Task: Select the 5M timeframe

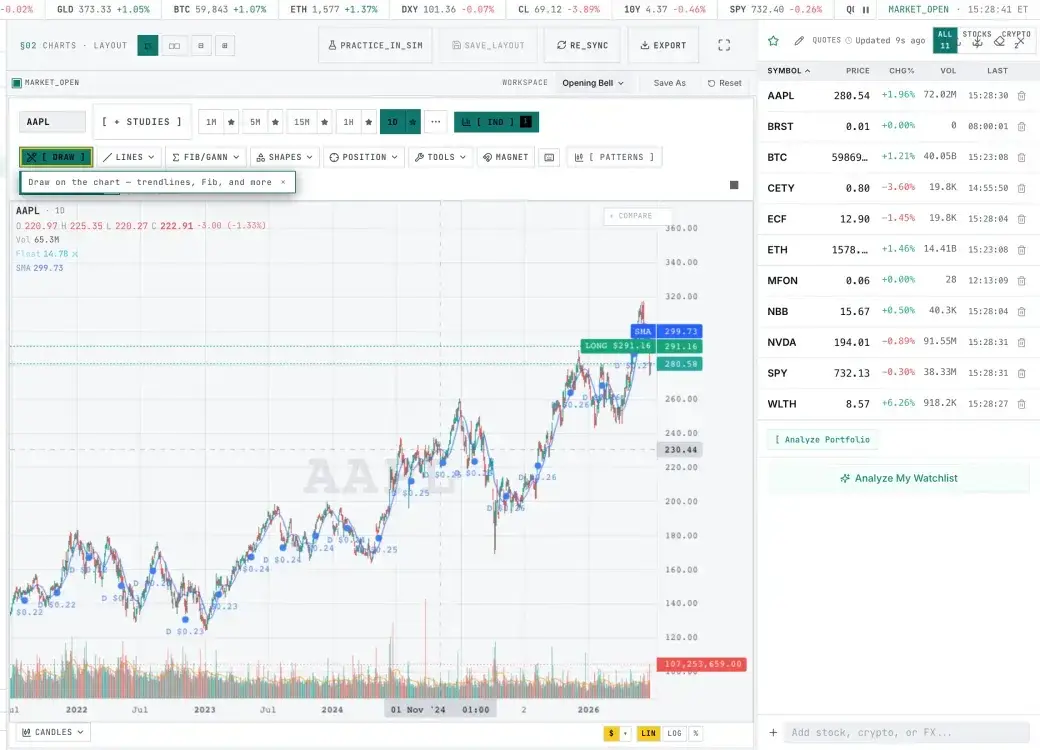Action: pos(255,122)
